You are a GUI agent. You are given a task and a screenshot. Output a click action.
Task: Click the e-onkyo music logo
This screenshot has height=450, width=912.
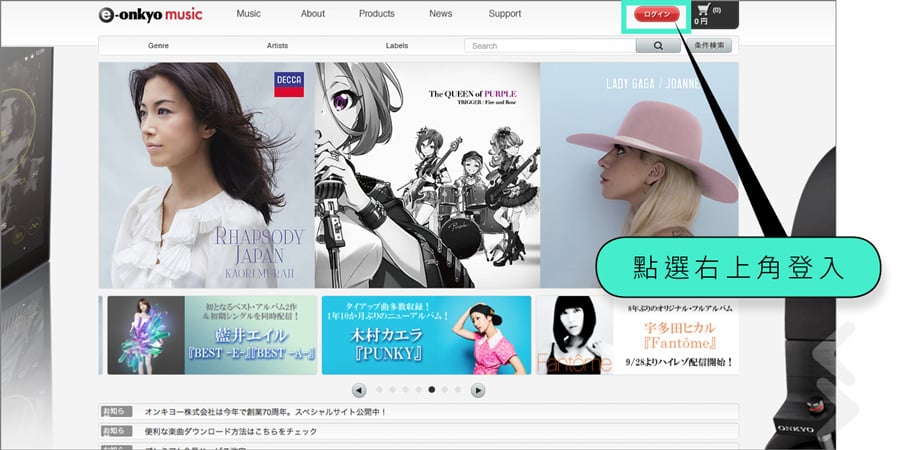(x=150, y=14)
